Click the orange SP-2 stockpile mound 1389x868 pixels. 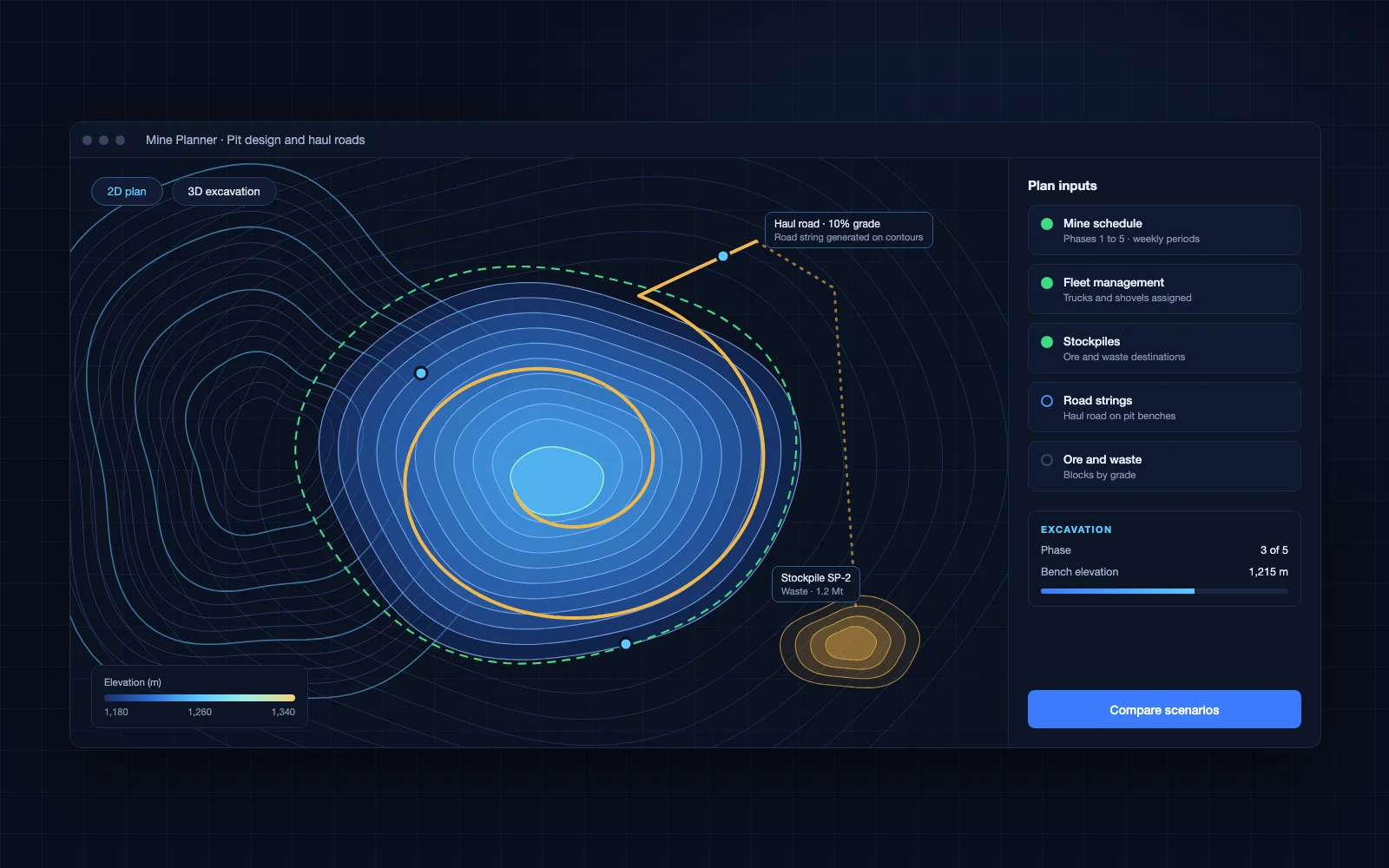pyautogui.click(x=850, y=643)
